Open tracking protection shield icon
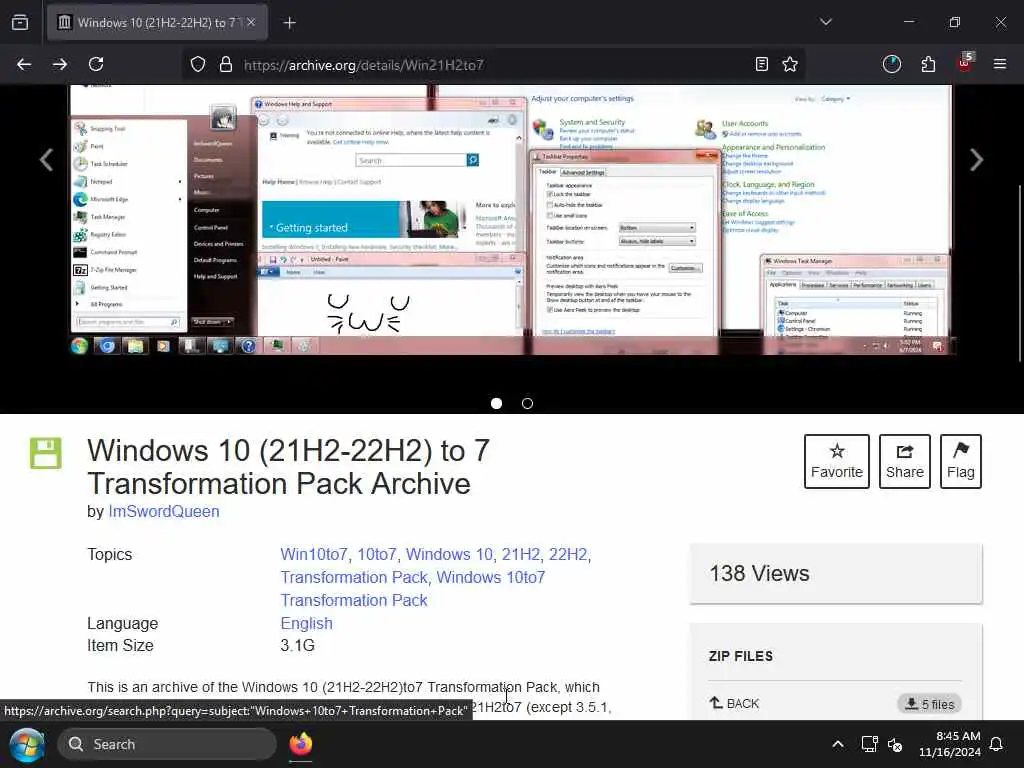Viewport: 1024px width, 768px height. tap(198, 64)
